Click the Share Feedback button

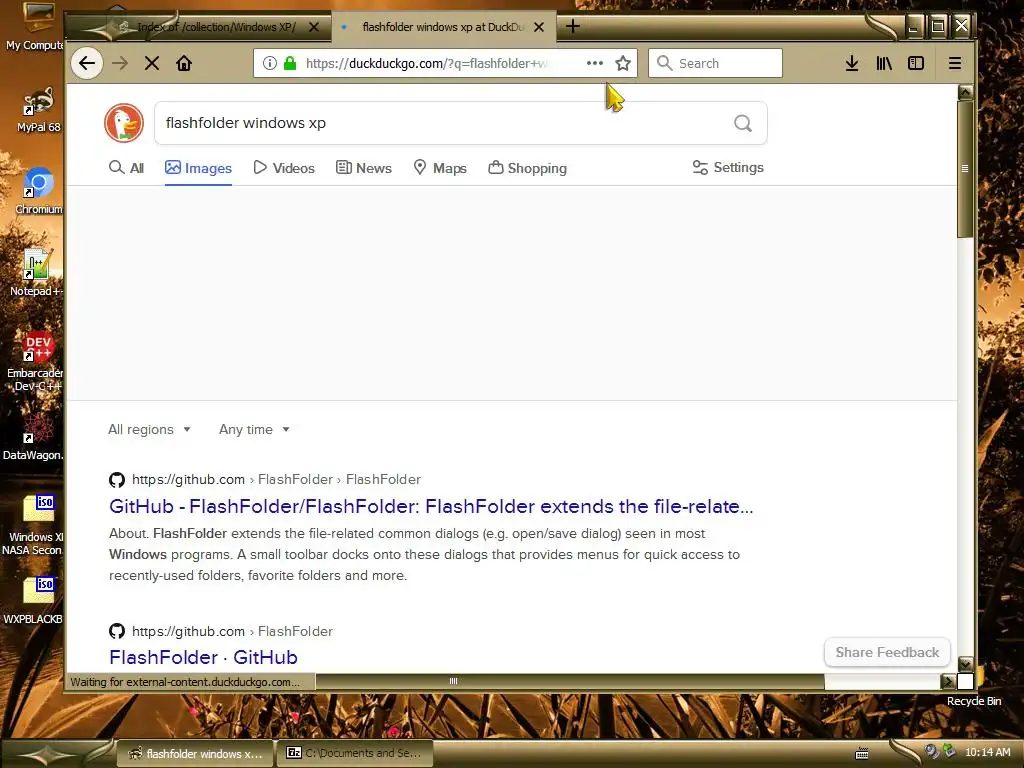pyautogui.click(x=887, y=652)
